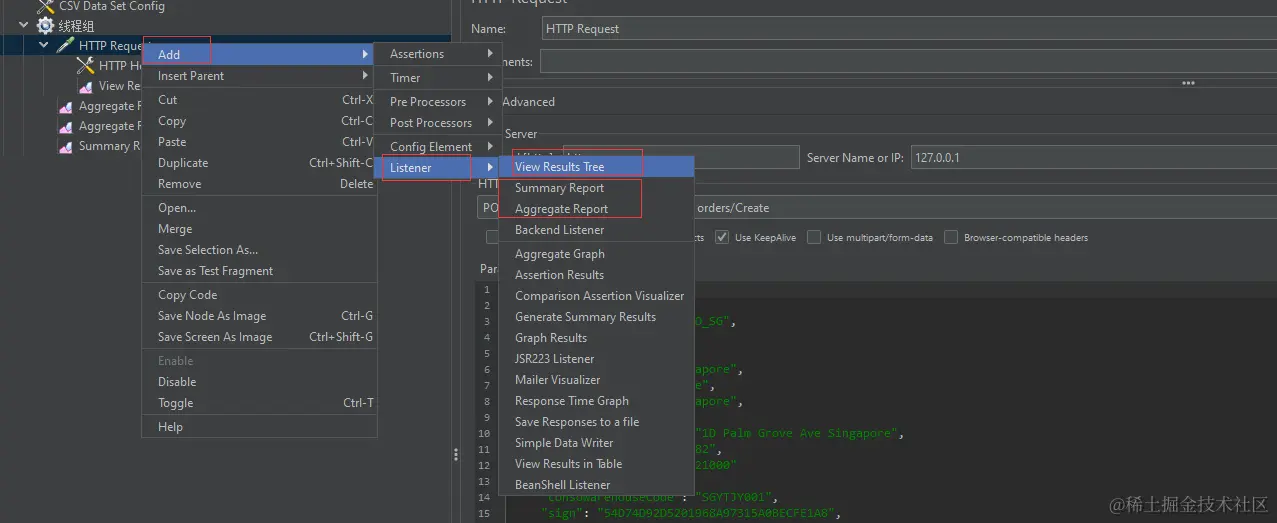
Task: Select the CSV Data Set Config icon
Action: pyautogui.click(x=45, y=6)
